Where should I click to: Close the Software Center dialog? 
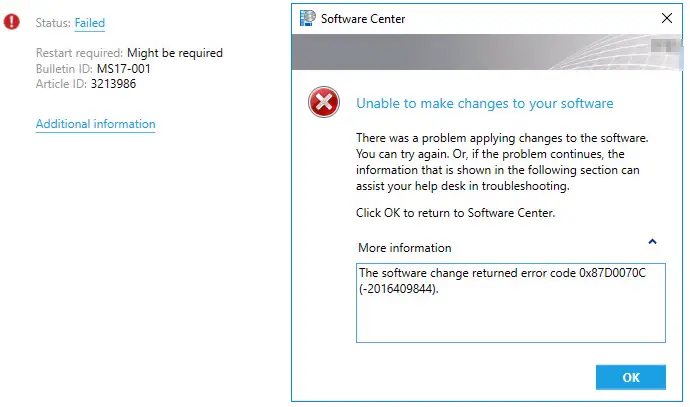[666, 18]
